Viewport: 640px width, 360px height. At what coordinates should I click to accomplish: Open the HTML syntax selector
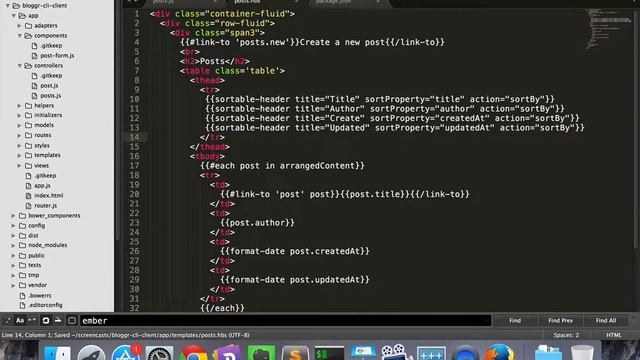point(613,335)
